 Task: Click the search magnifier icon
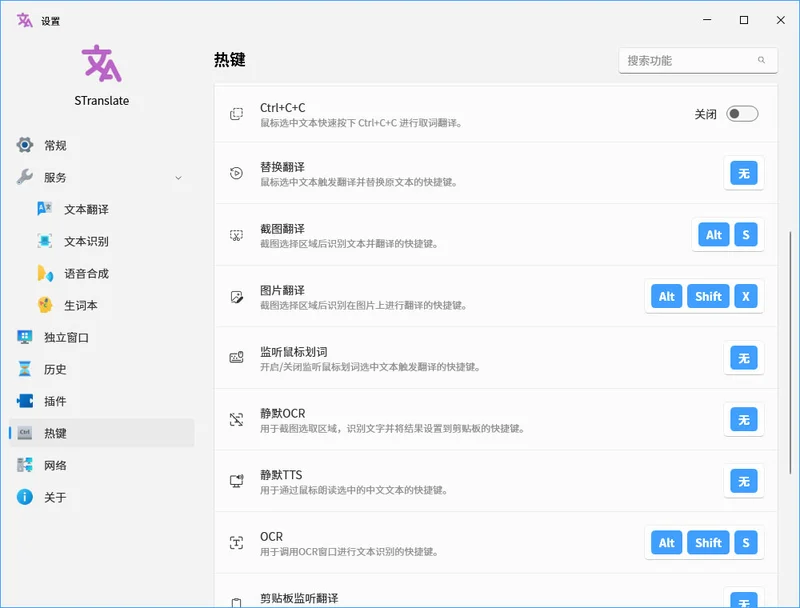coord(761,60)
